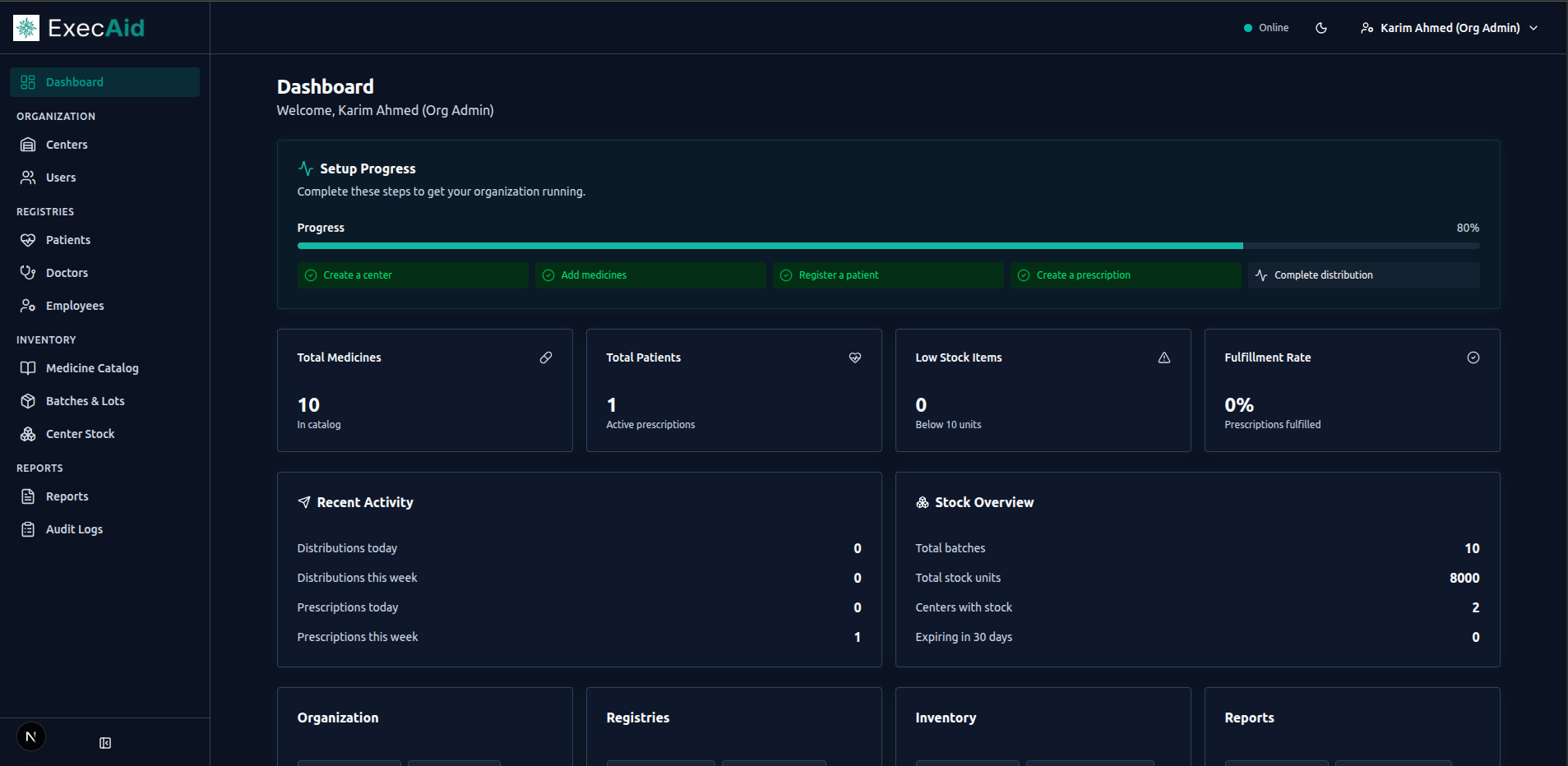Click the Centers building icon

point(28,145)
